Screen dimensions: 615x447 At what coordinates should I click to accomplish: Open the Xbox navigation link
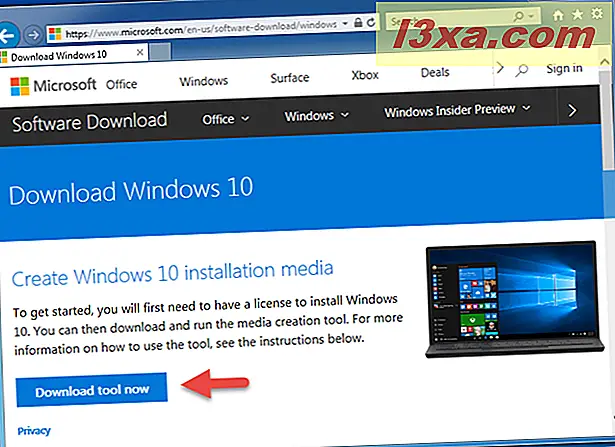[365, 75]
